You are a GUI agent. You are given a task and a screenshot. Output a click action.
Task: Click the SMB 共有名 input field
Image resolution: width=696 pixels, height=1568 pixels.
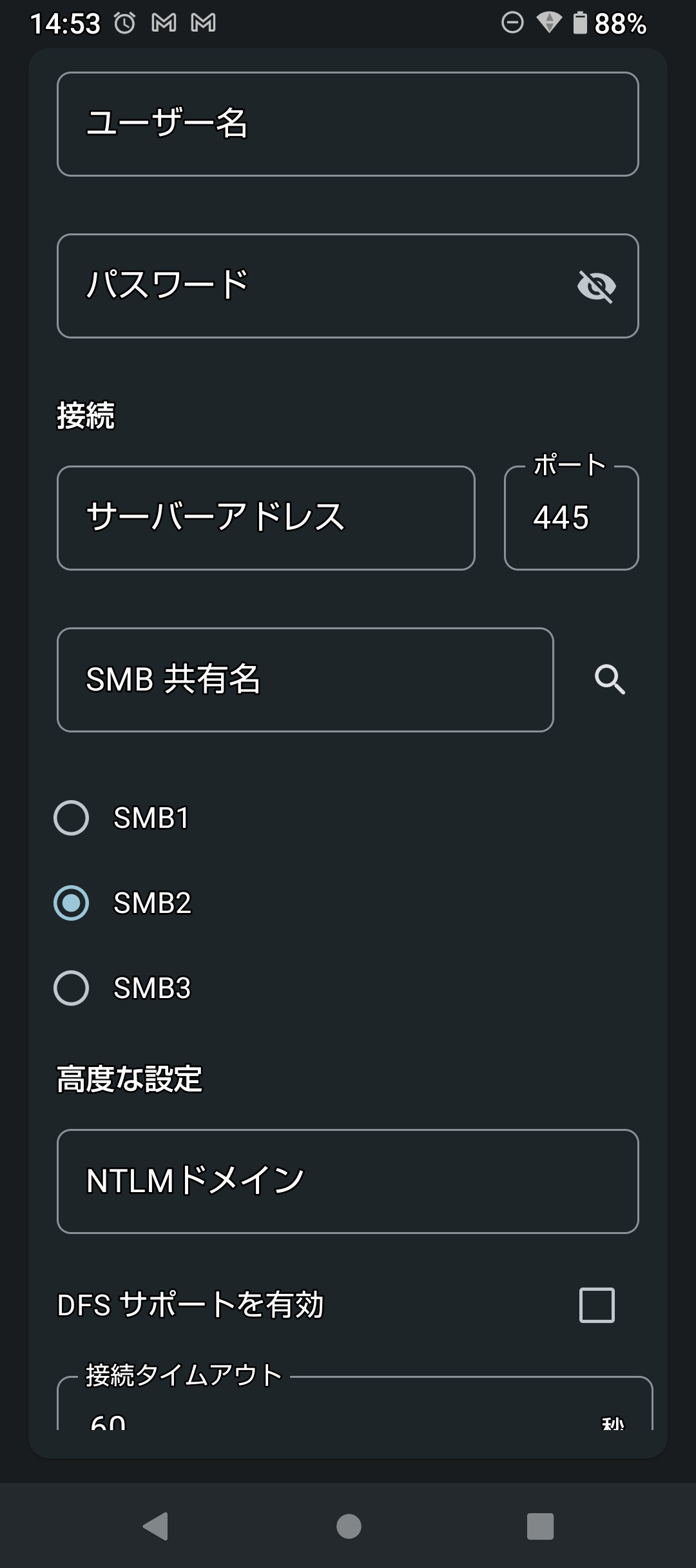pos(305,680)
